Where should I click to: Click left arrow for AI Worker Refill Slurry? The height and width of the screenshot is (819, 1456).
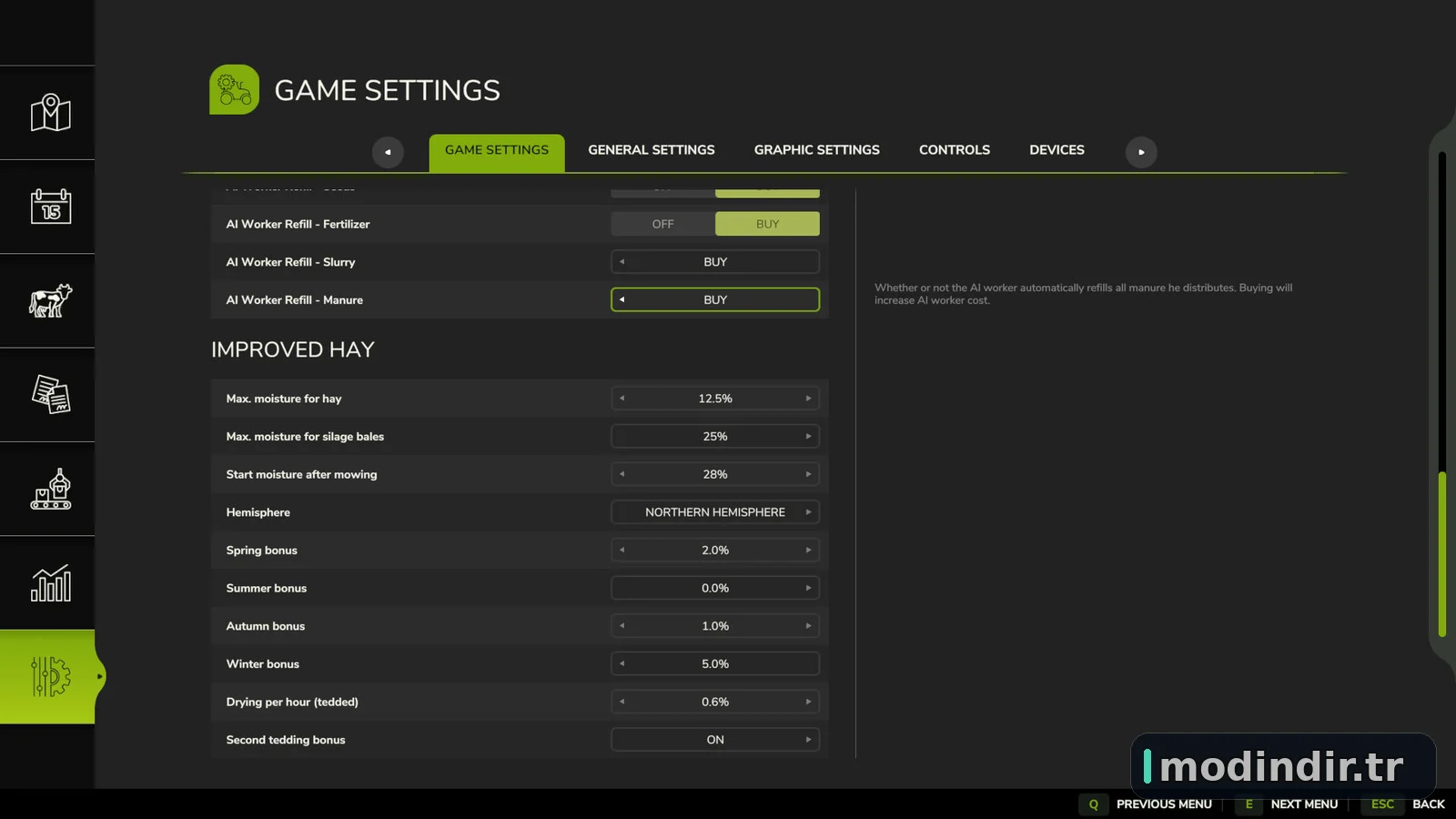tap(622, 262)
